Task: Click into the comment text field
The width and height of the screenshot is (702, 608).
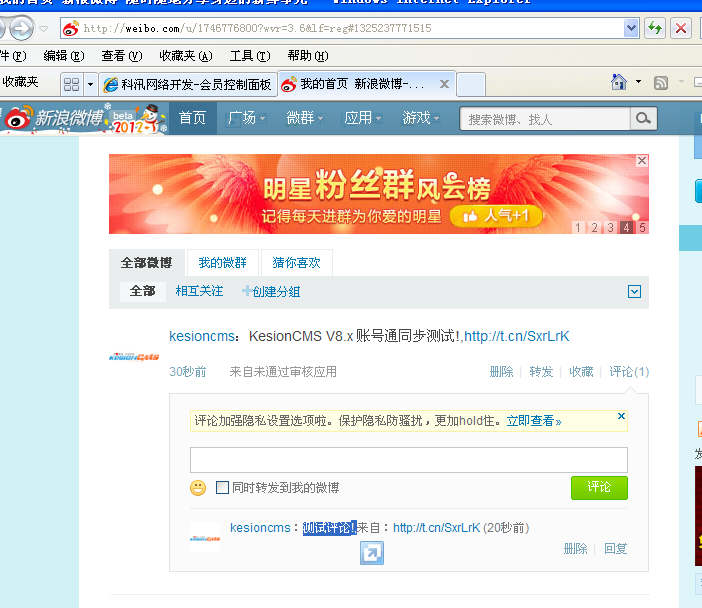Action: pyautogui.click(x=408, y=460)
